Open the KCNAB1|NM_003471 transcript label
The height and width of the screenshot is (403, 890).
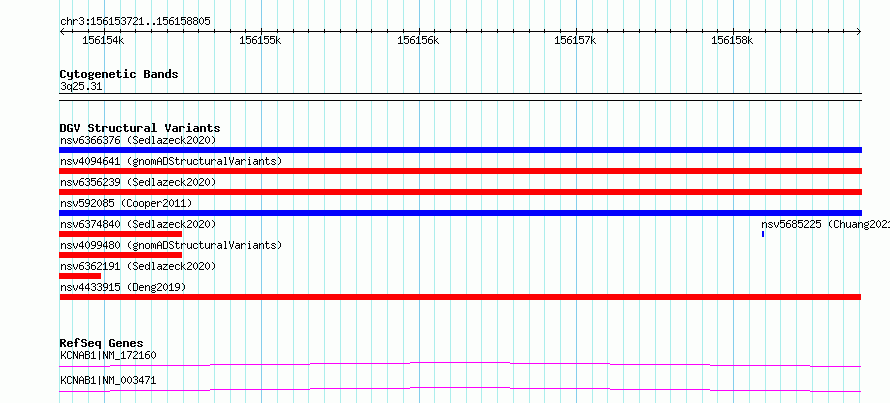(x=108, y=381)
